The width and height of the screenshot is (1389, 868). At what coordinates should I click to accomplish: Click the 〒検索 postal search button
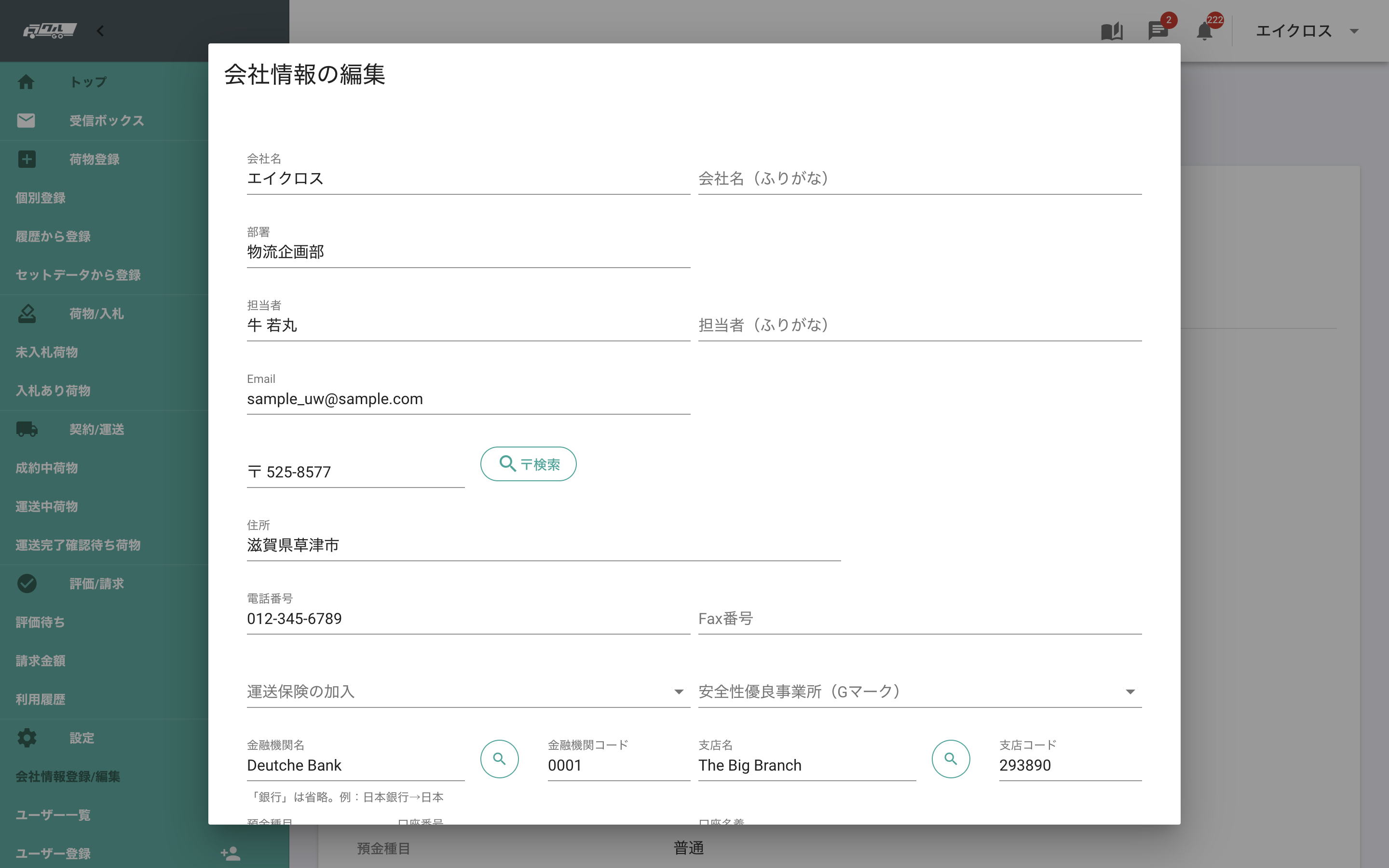[528, 464]
